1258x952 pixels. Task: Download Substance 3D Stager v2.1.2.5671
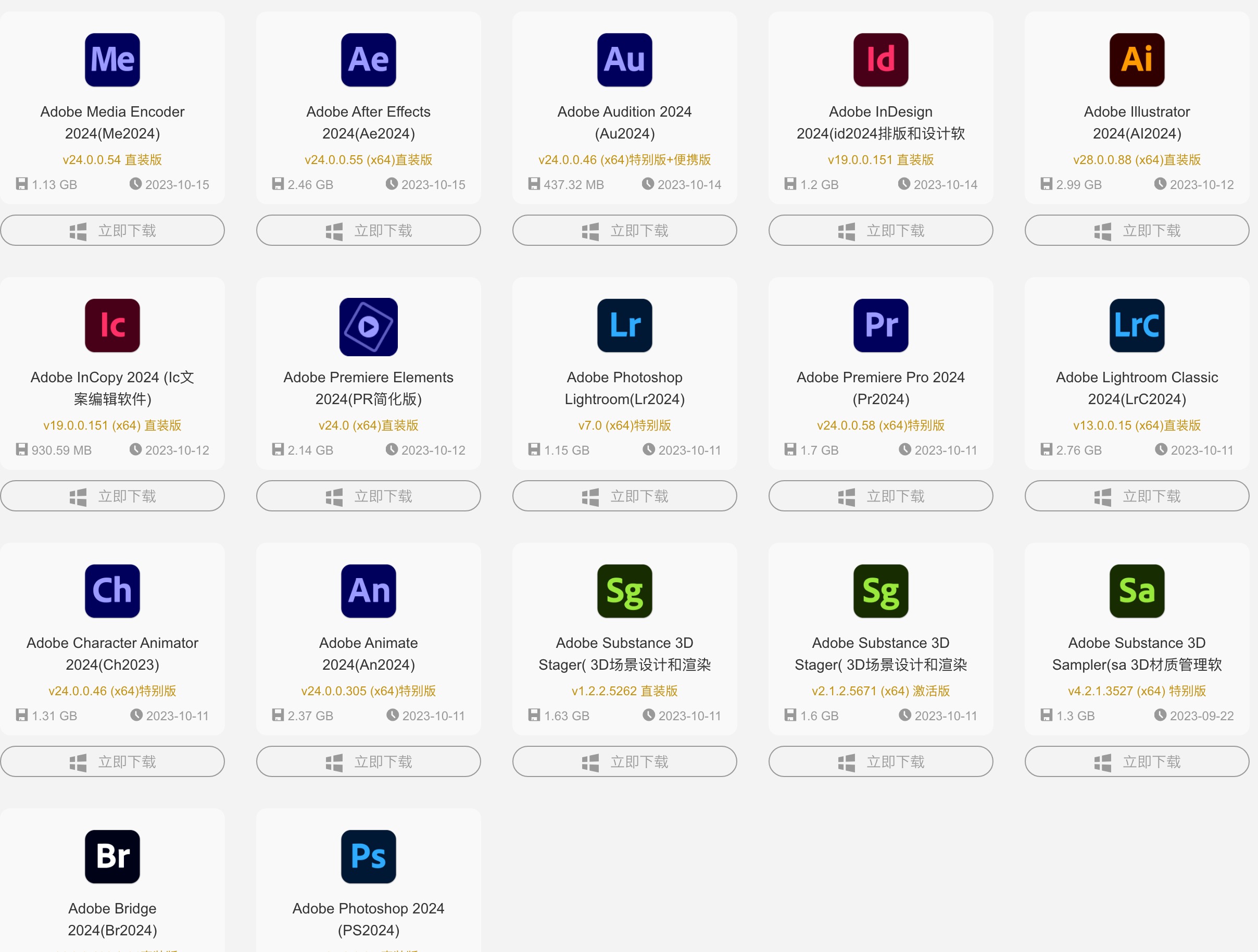(880, 761)
